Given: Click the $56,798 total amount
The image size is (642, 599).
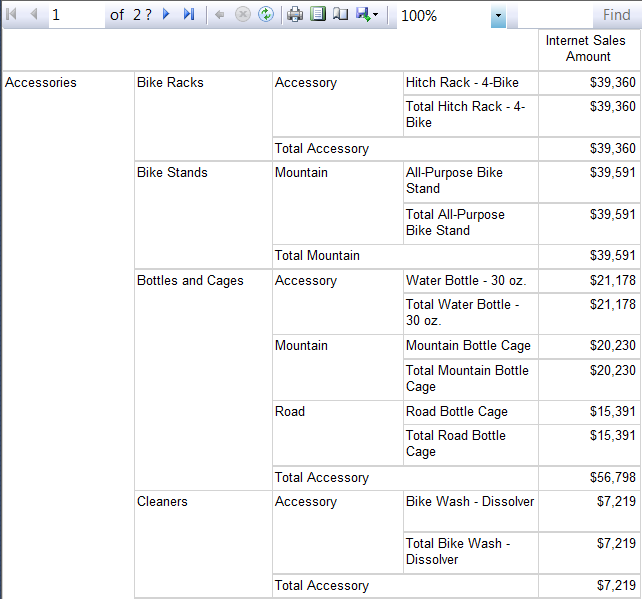Looking at the screenshot, I should coord(589,478).
